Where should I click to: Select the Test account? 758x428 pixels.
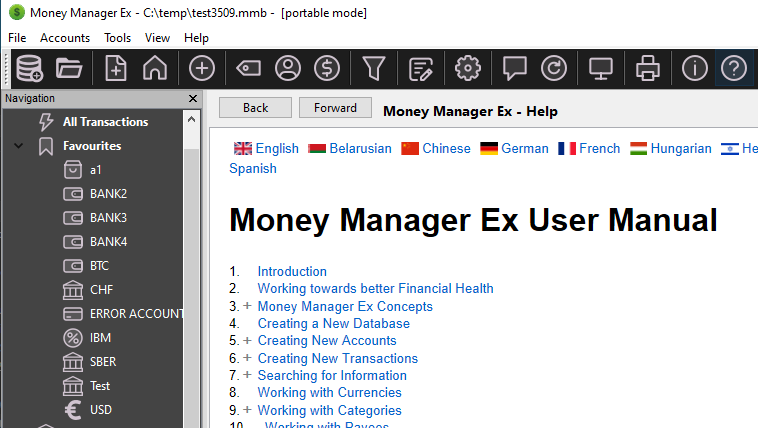(100, 386)
